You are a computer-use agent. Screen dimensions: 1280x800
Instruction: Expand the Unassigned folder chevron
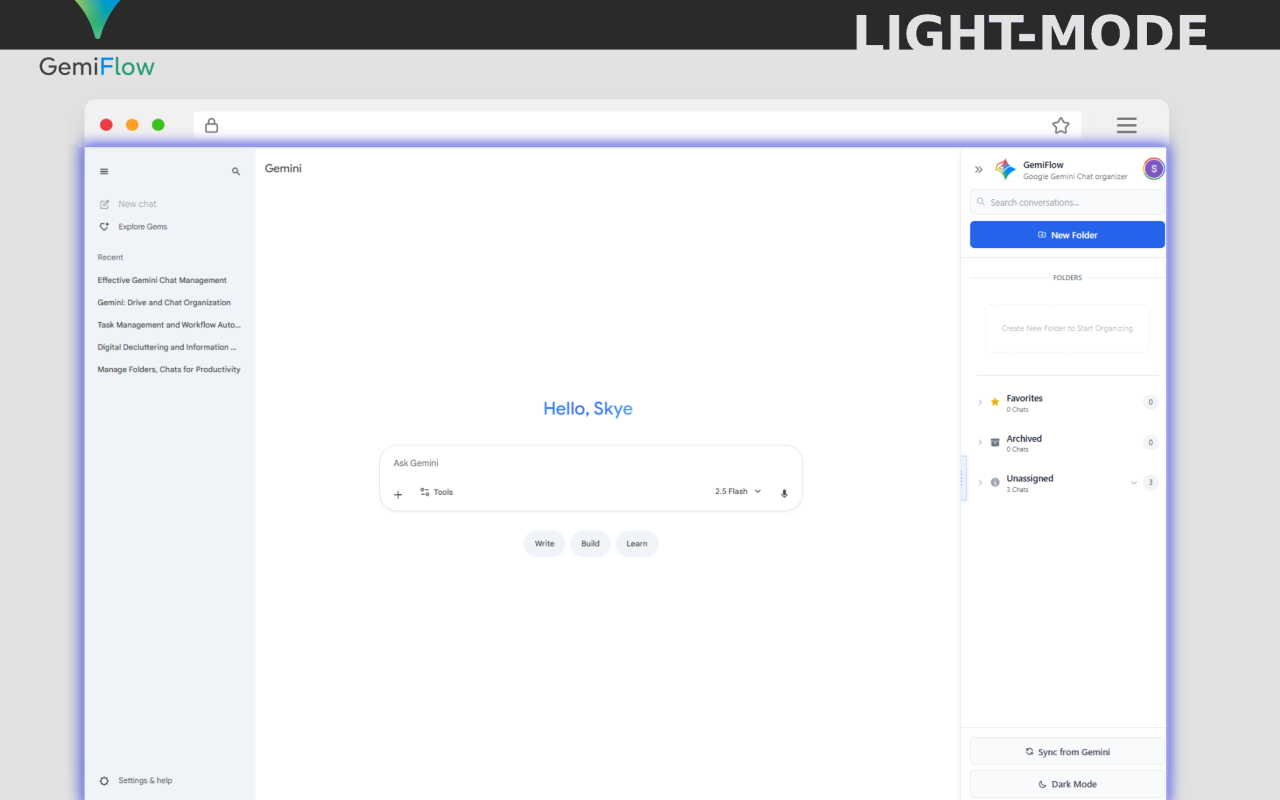point(980,482)
